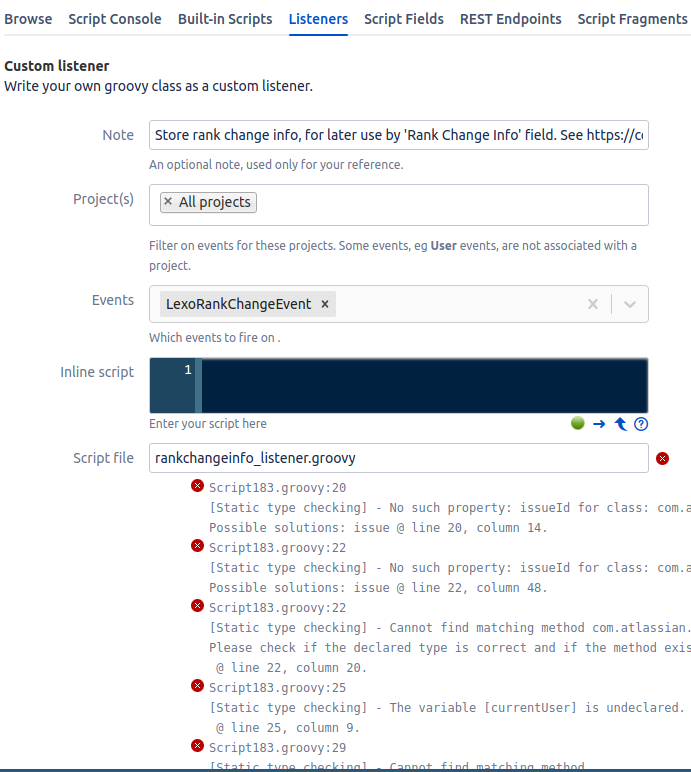Open the inline script help question mark icon
Image resolution: width=691 pixels, height=772 pixels.
coord(641,423)
